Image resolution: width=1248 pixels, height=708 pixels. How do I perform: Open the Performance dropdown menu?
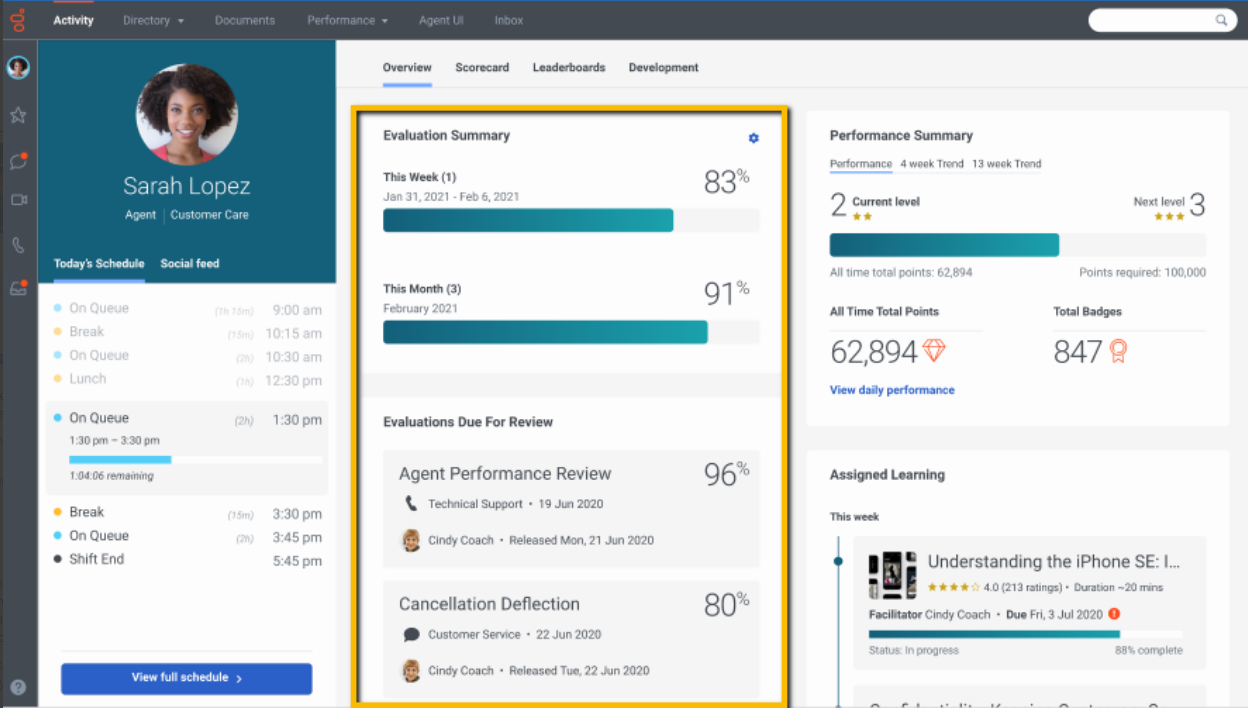347,20
